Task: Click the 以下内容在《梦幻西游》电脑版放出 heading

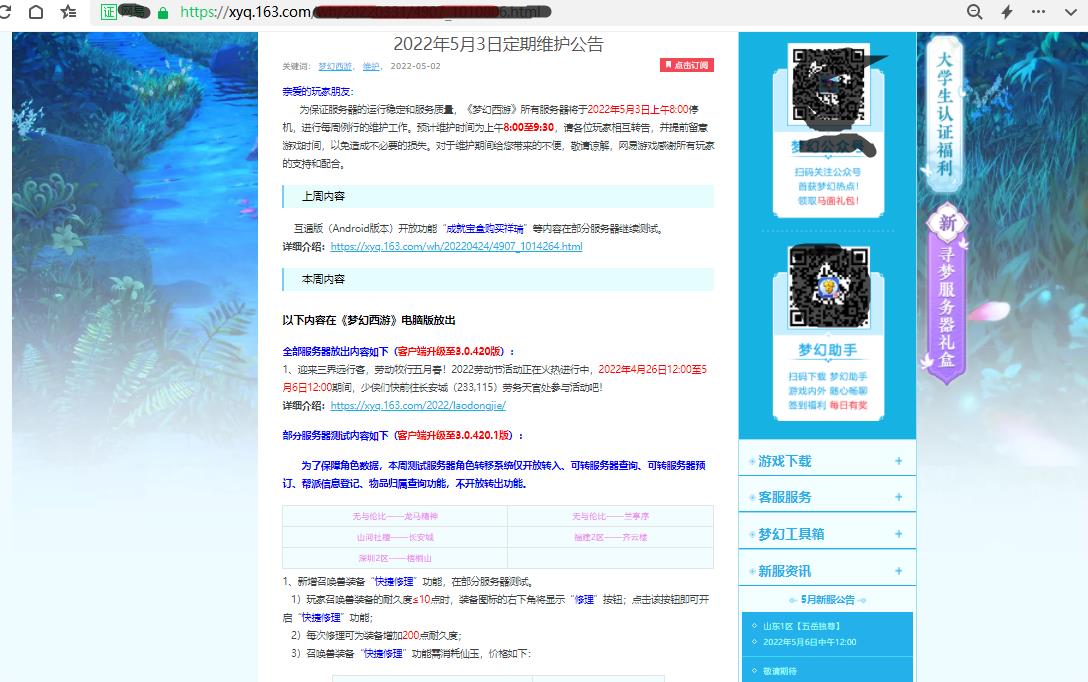Action: 369,320
